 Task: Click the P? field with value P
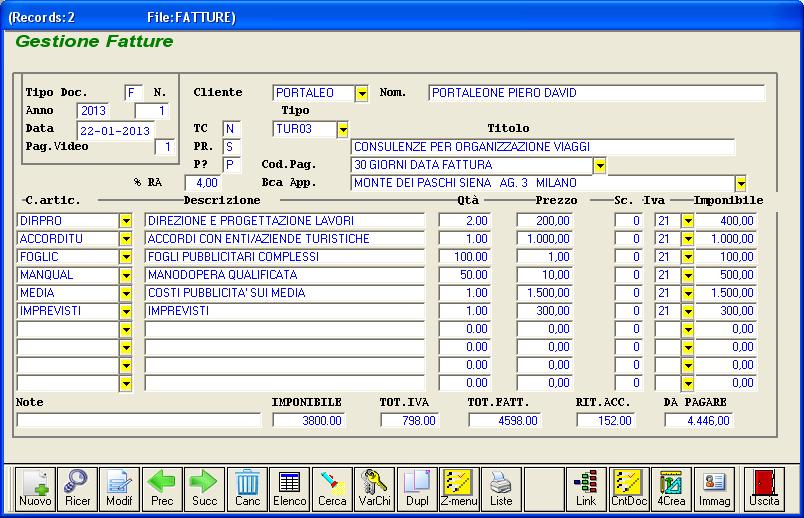231,165
